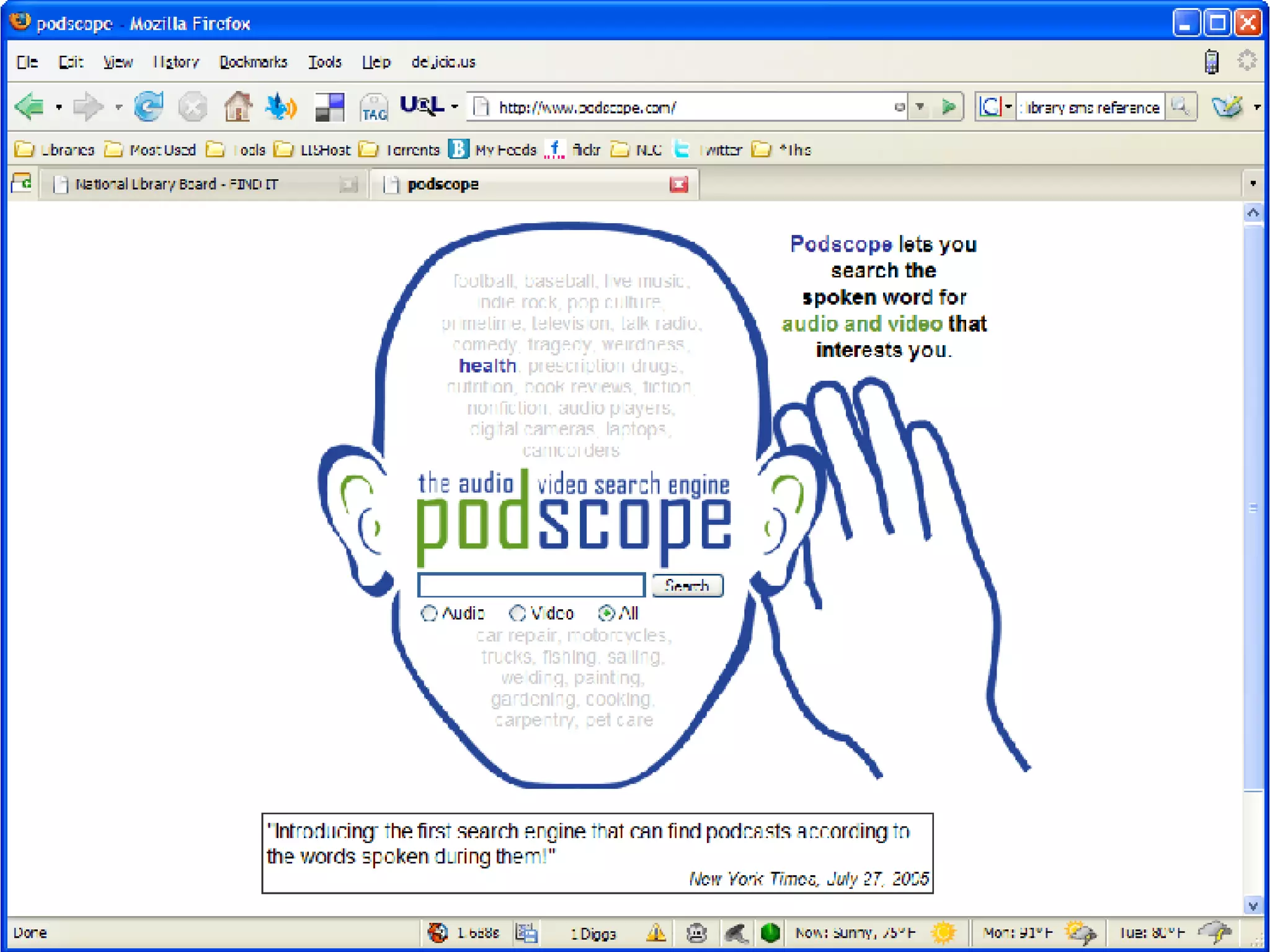
Task: Click the search magnifier icon
Action: pos(1180,107)
